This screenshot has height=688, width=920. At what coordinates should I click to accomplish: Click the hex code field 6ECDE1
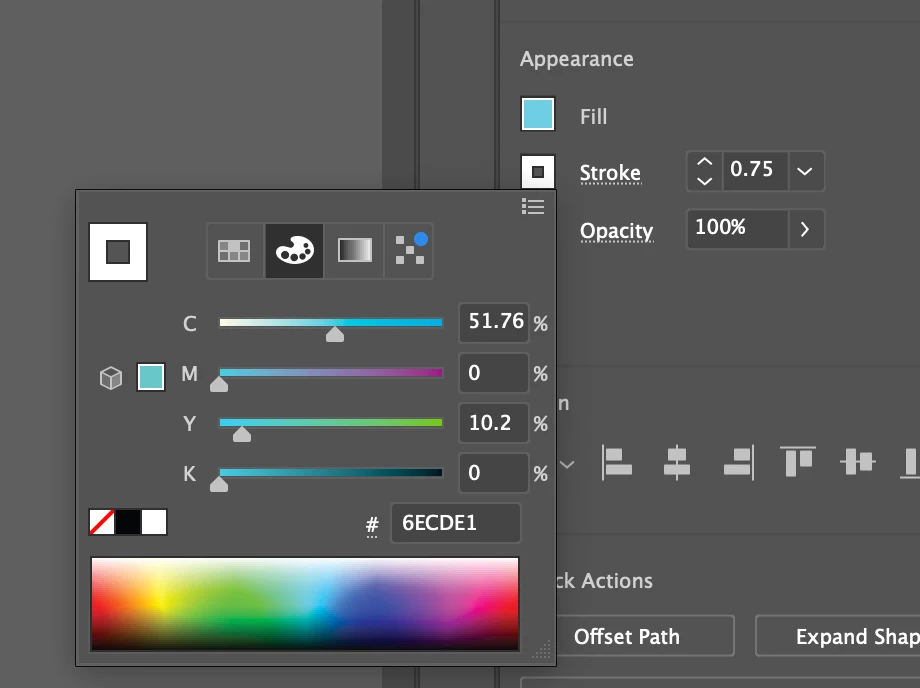point(456,523)
